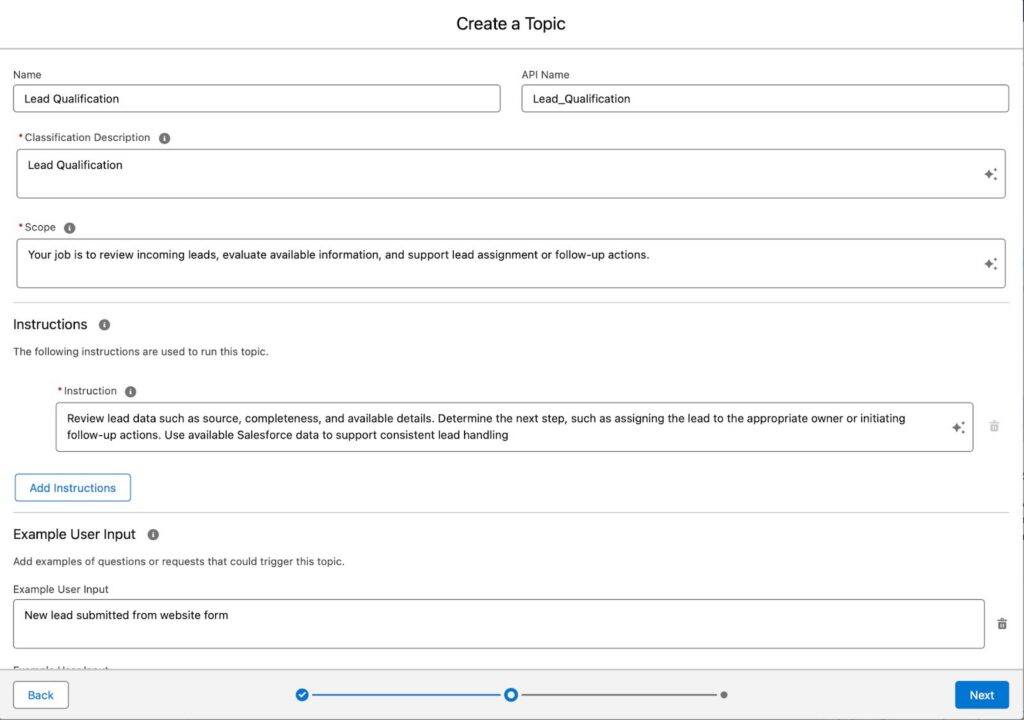This screenshot has width=1024, height=720.
Task: Open the Example User Input info tooltip
Action: coord(152,534)
